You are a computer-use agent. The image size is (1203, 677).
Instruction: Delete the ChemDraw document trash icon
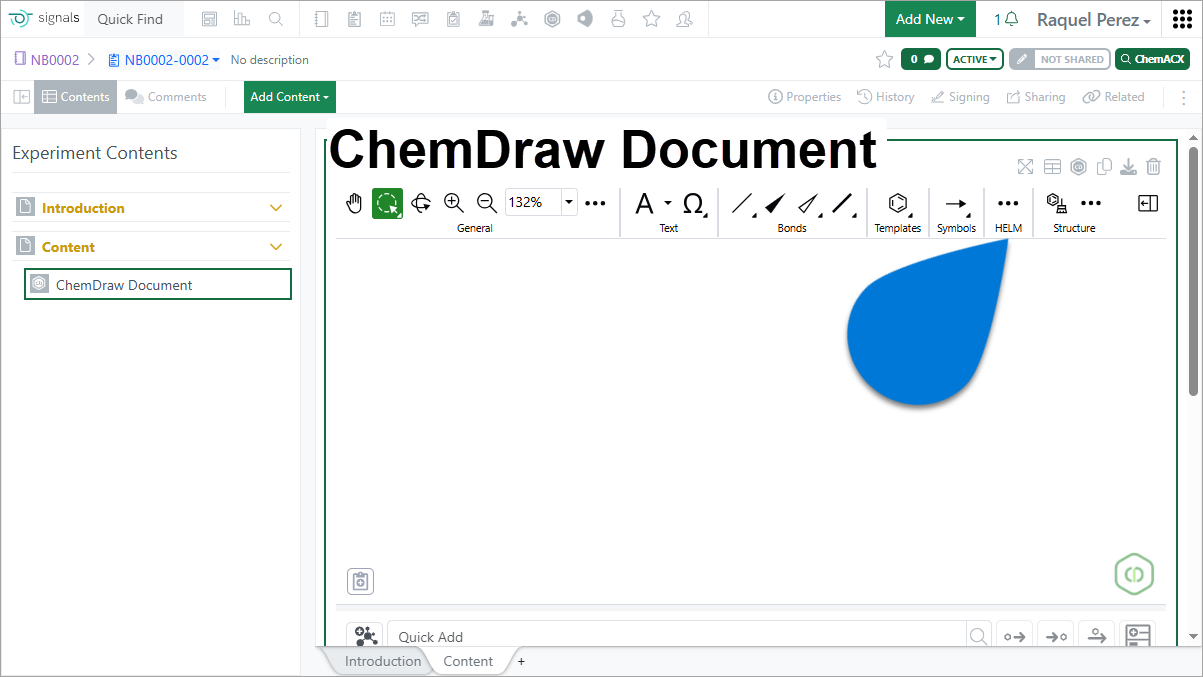coord(1153,167)
